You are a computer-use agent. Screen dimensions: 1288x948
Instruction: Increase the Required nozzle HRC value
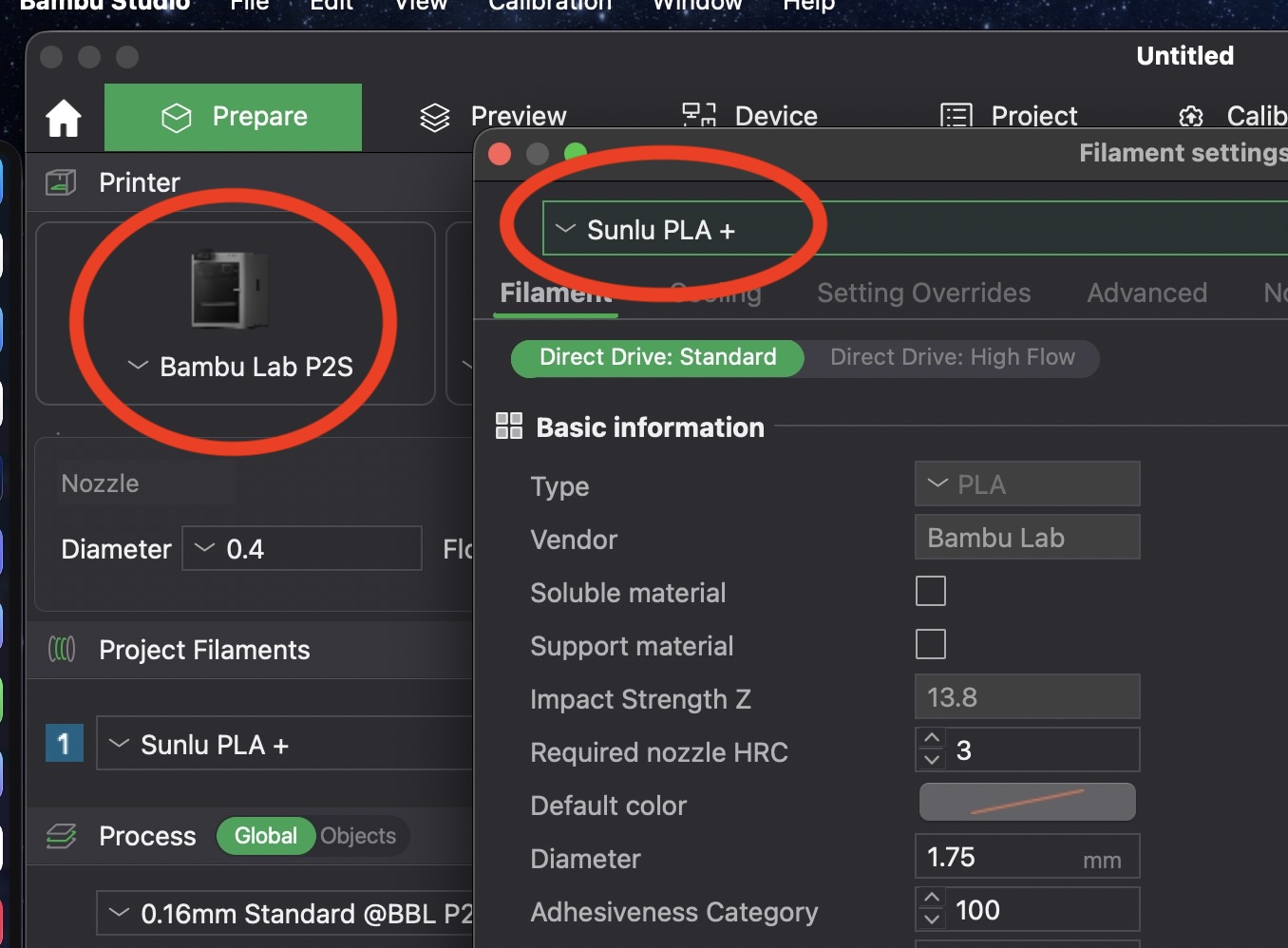(x=932, y=738)
